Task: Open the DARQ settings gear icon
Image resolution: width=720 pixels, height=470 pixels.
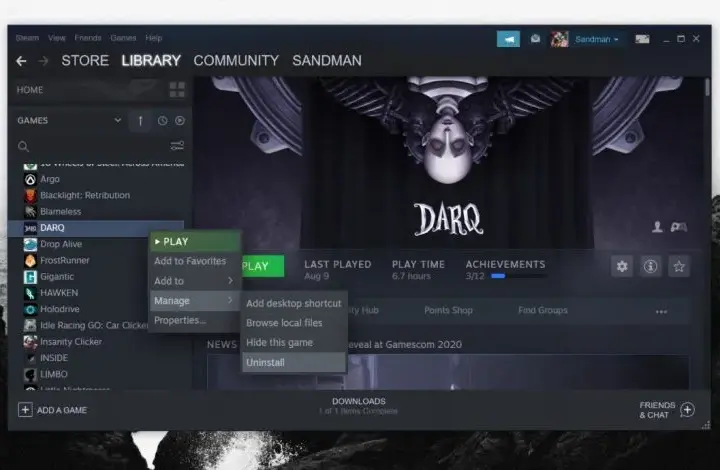Action: tap(622, 266)
